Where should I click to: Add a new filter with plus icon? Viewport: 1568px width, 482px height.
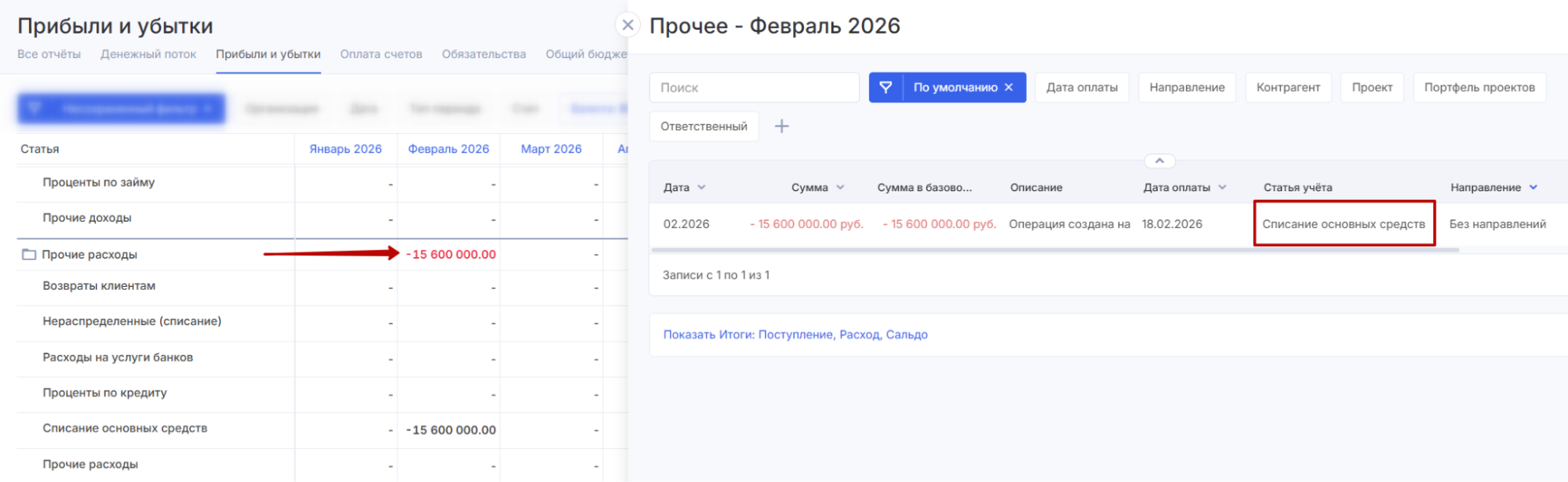(781, 126)
